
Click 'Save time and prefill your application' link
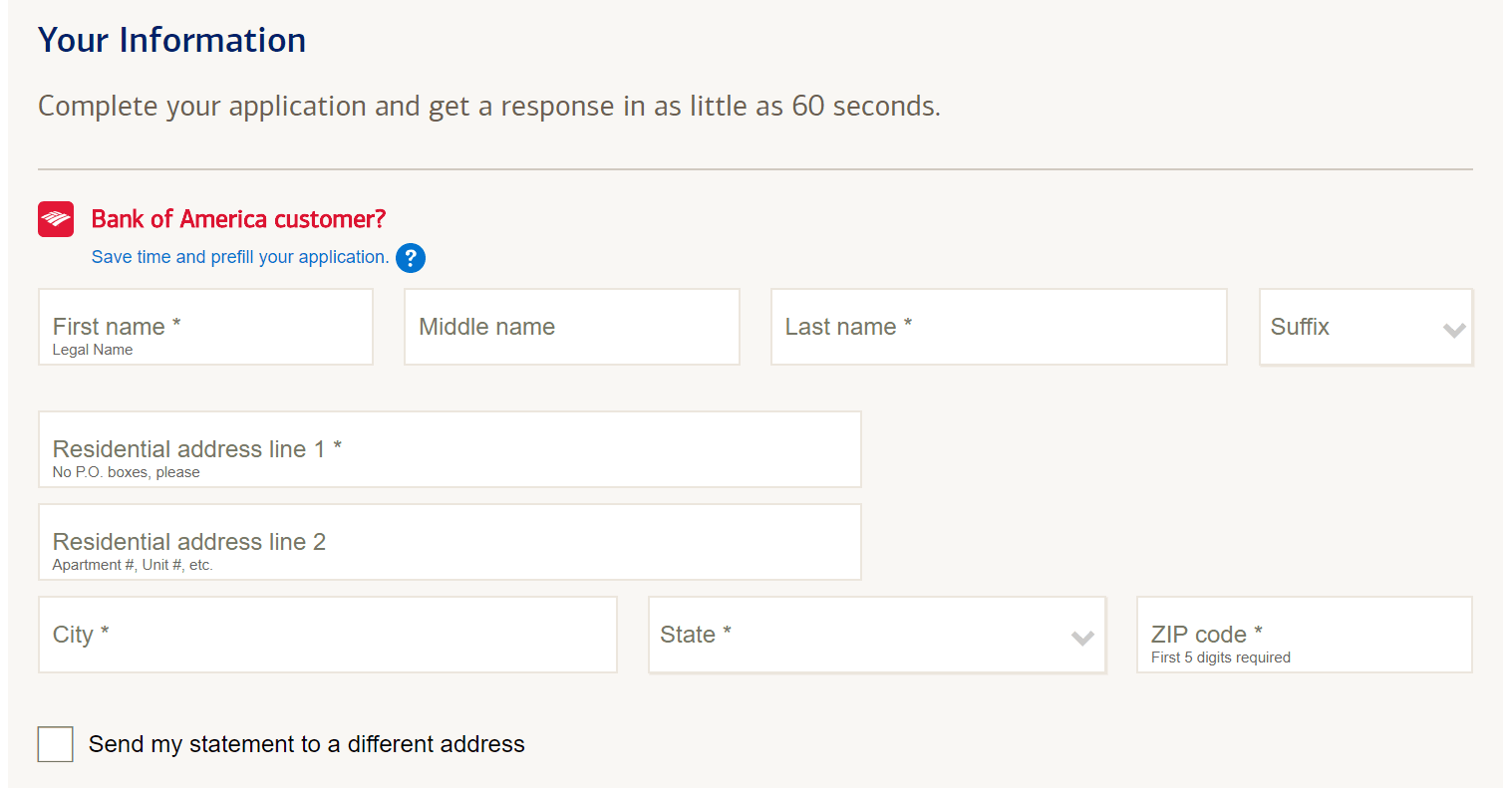coord(239,257)
